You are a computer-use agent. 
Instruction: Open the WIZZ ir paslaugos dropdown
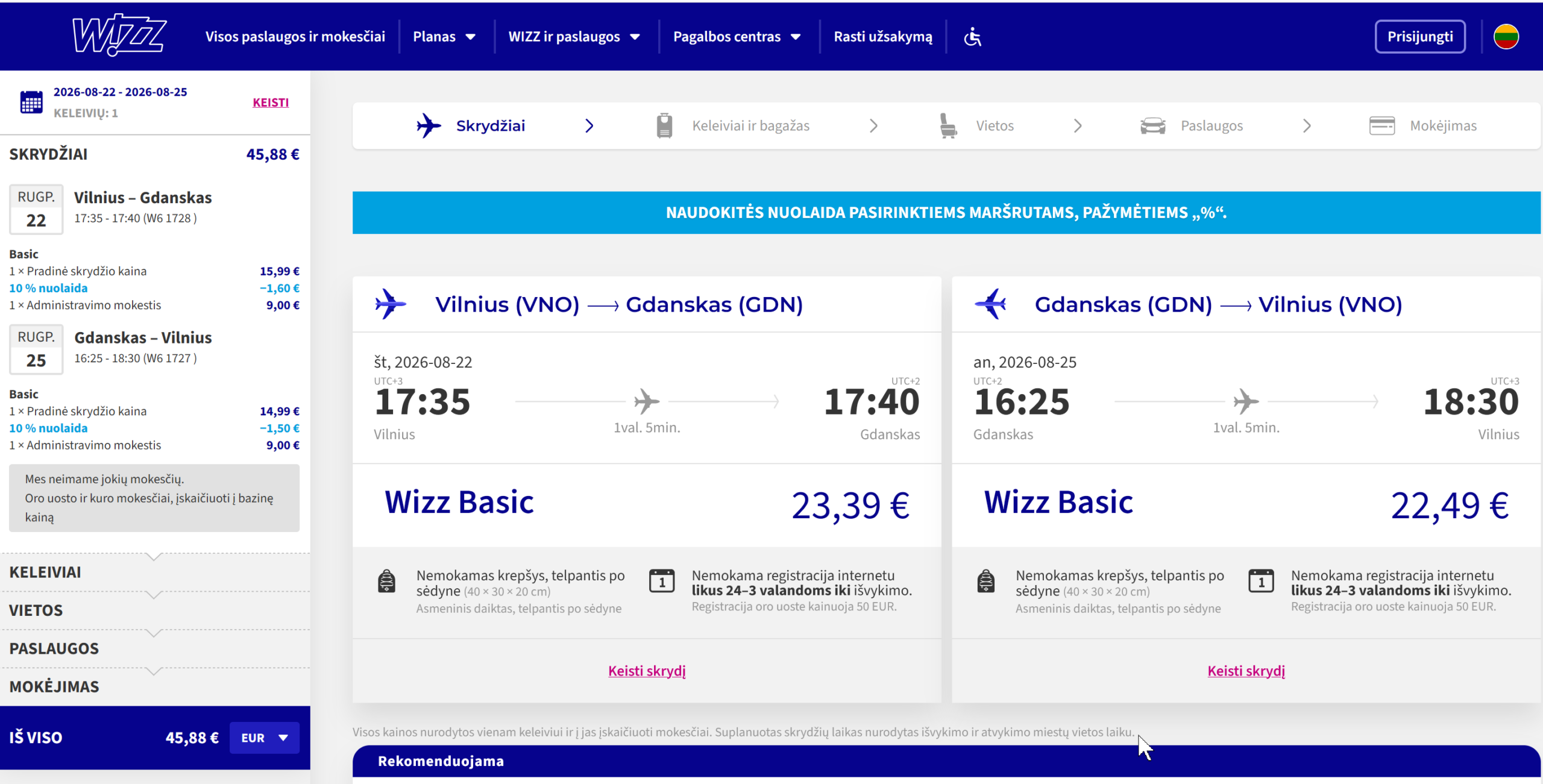tap(574, 37)
